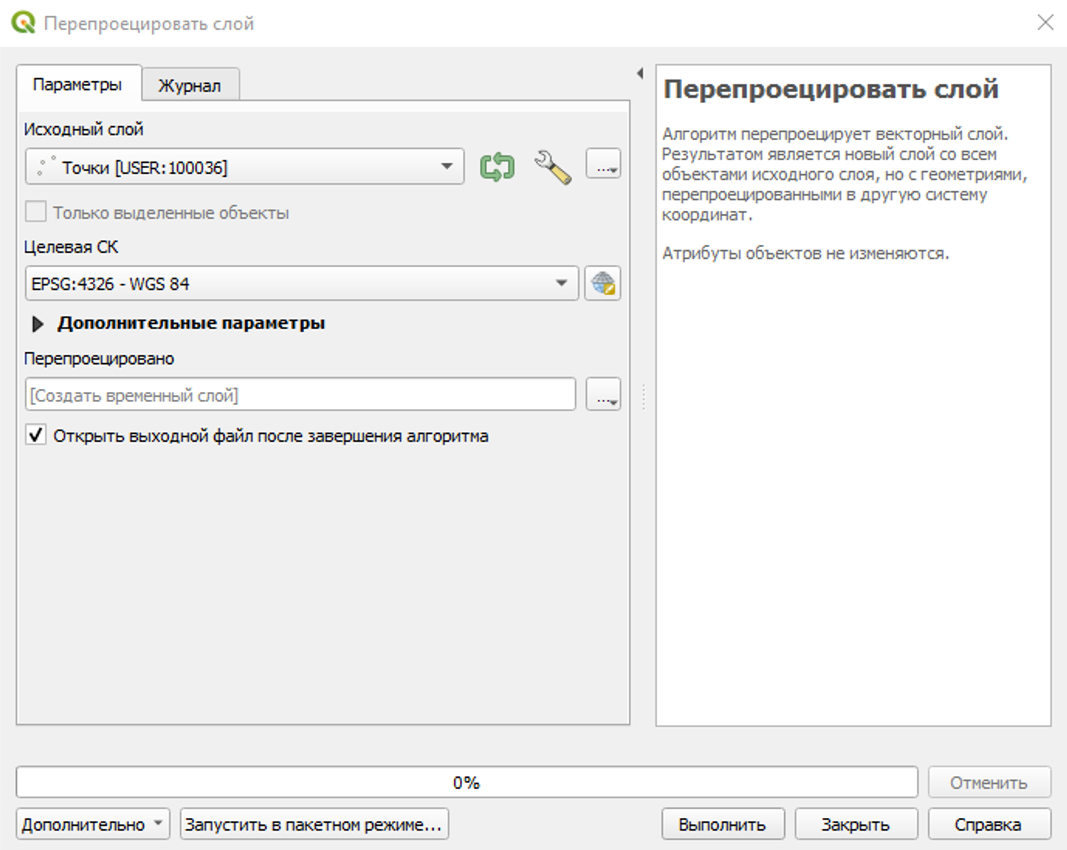Select the 'Параметры' tab
The image size is (1067, 850).
pos(78,85)
